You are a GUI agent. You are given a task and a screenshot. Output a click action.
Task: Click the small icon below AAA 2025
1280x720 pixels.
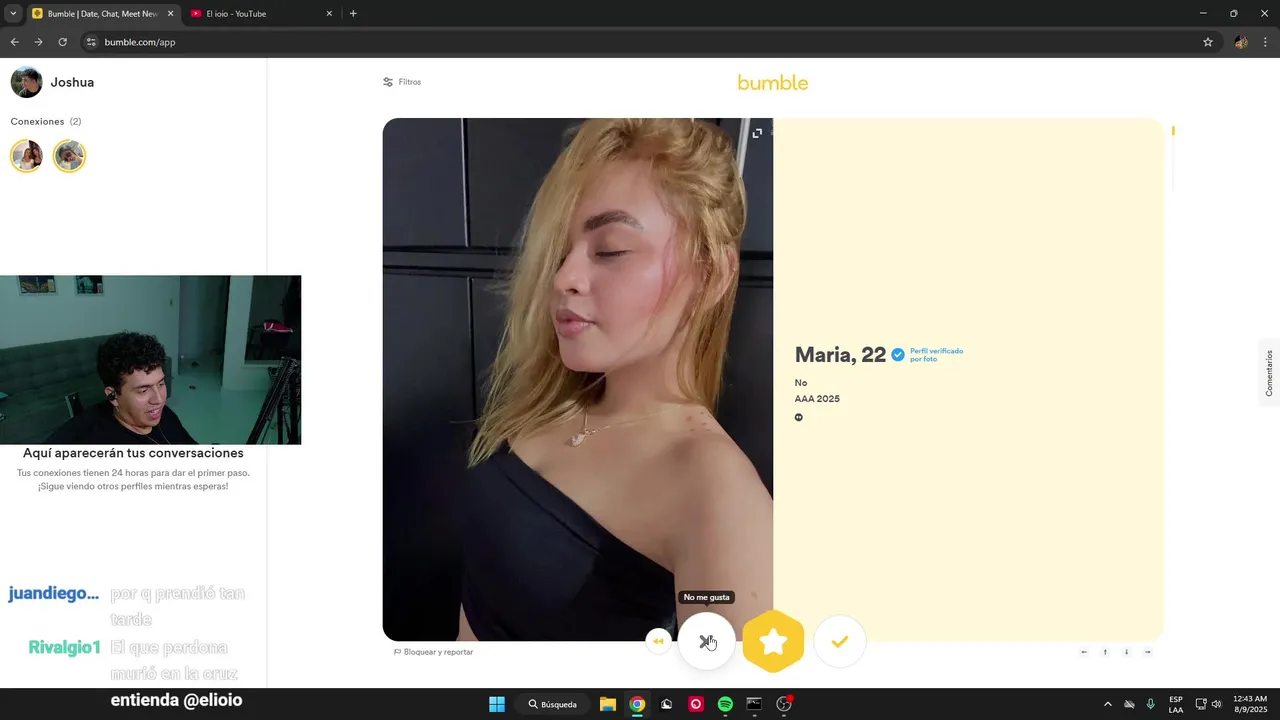coord(799,417)
